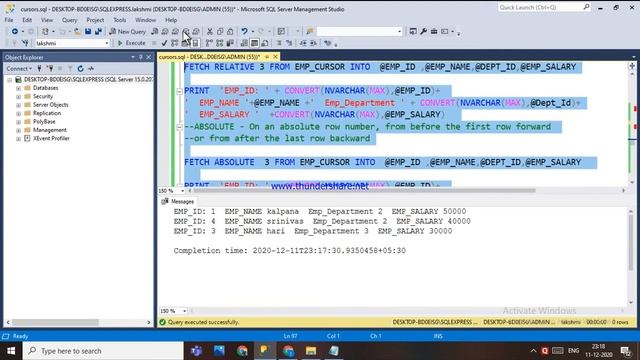Click the Display Estimated Execution Plan icon

pyautogui.click(x=175, y=43)
